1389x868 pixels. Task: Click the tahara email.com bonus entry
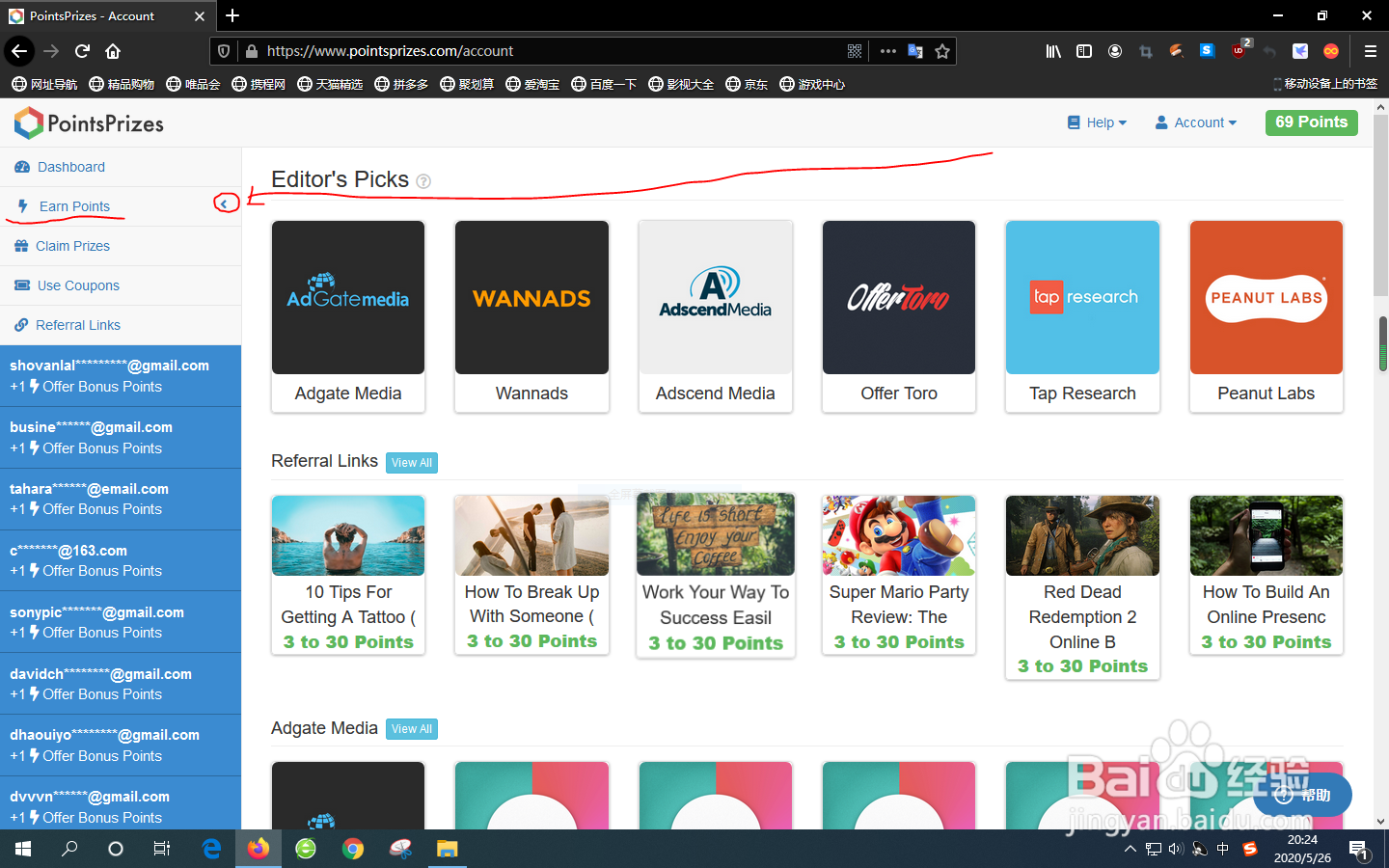[x=121, y=499]
